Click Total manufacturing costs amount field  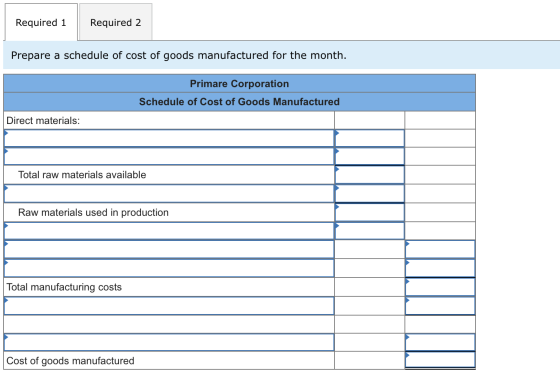(x=440, y=287)
